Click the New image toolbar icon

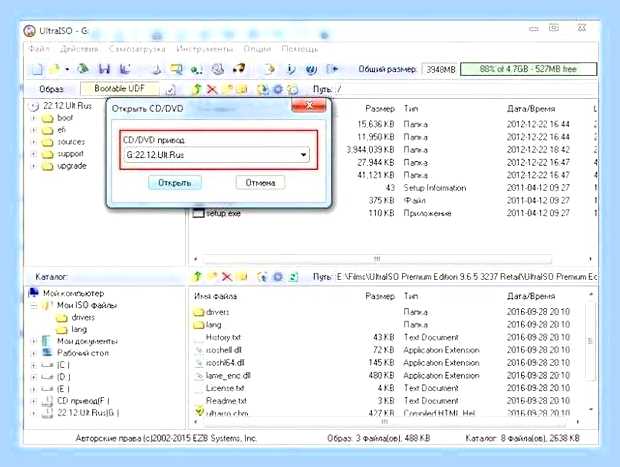(37, 70)
